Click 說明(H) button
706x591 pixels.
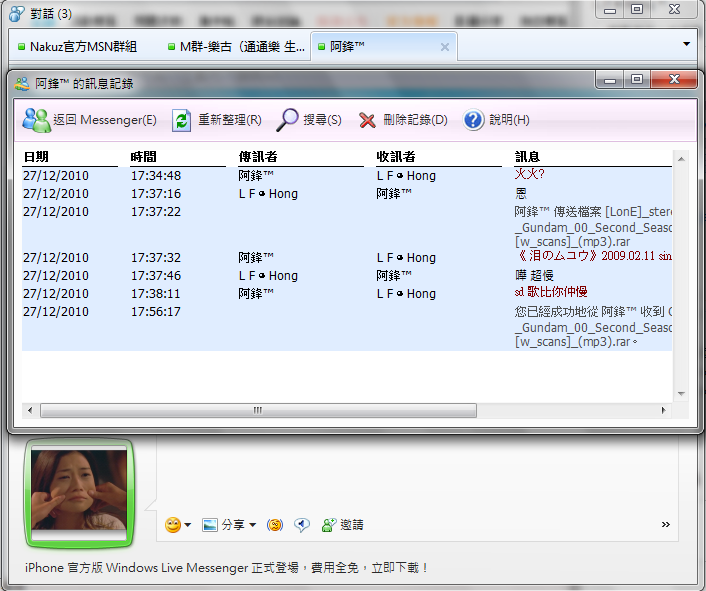point(496,120)
